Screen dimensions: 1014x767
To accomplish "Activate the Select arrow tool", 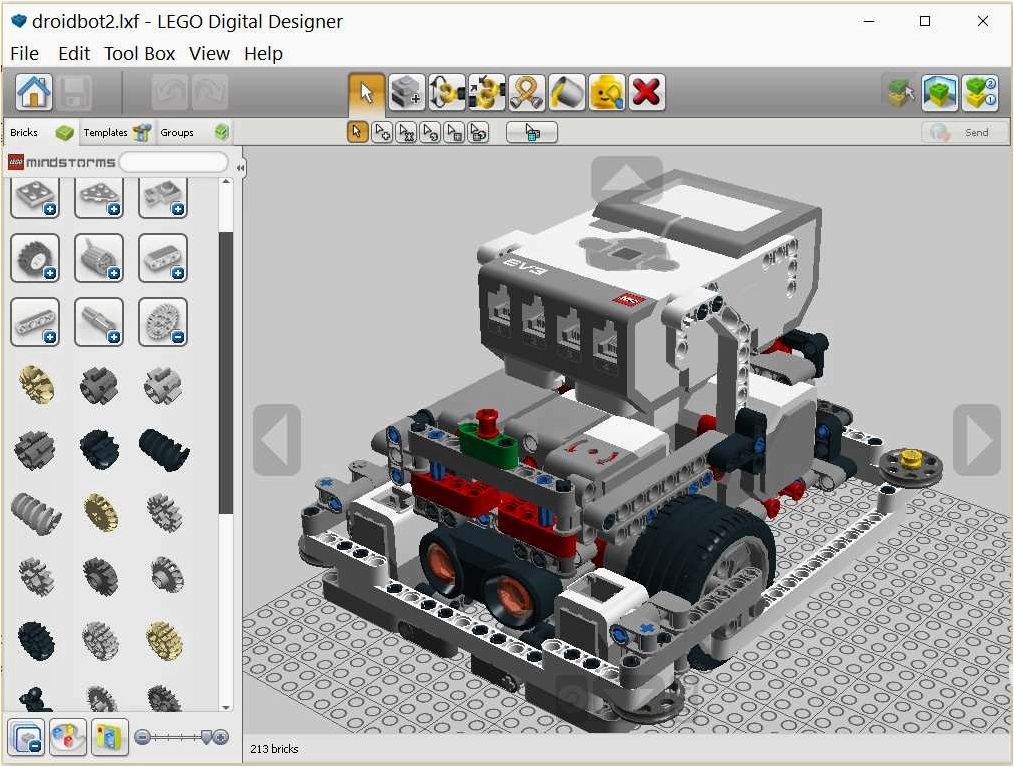I will 367,92.
